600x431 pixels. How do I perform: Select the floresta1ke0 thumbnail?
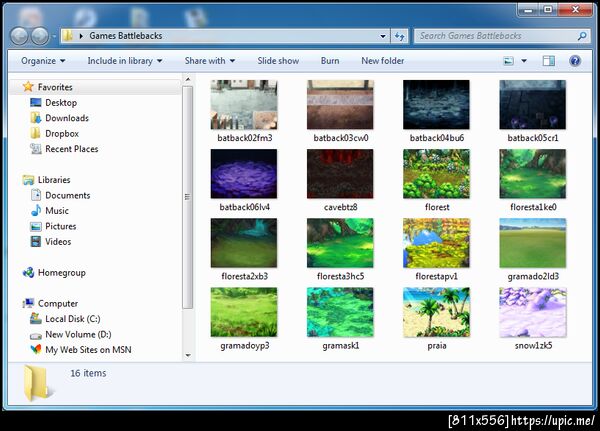tap(533, 174)
